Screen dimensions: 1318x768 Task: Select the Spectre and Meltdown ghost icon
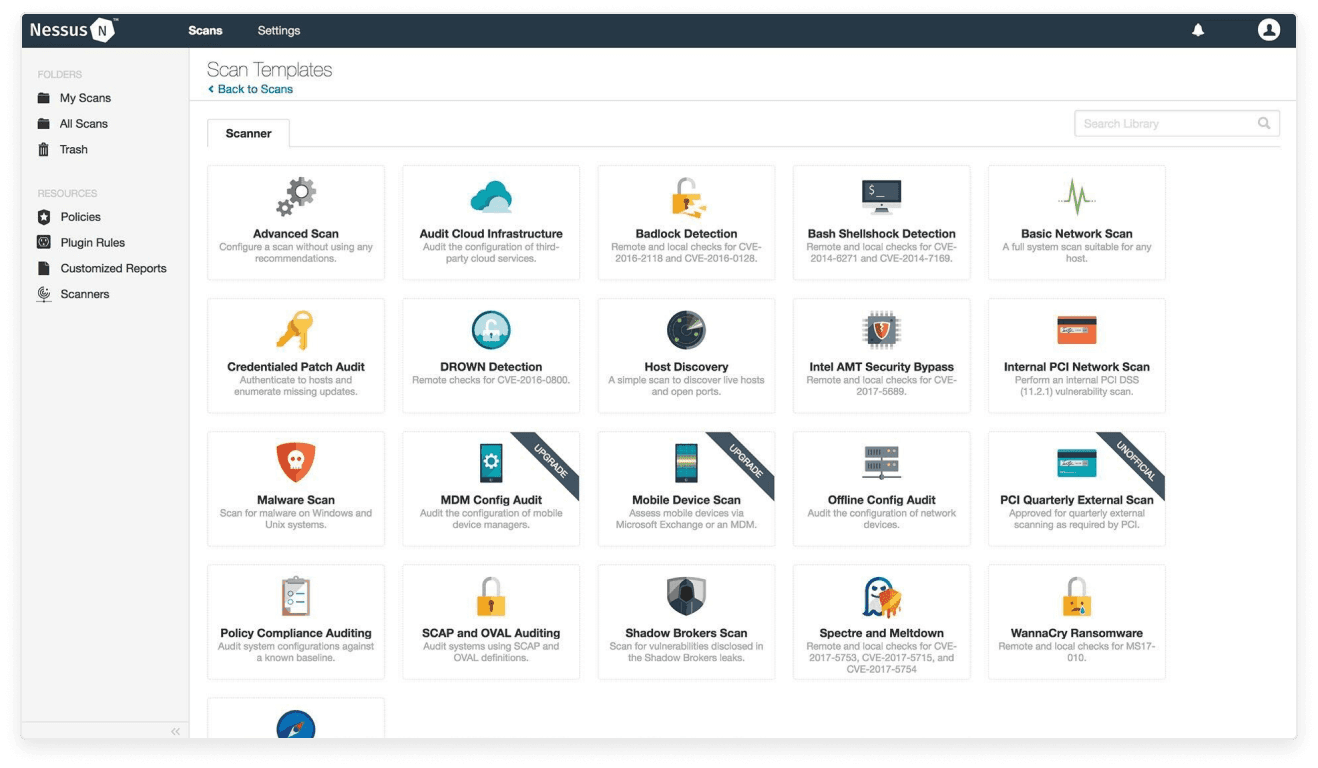881,597
